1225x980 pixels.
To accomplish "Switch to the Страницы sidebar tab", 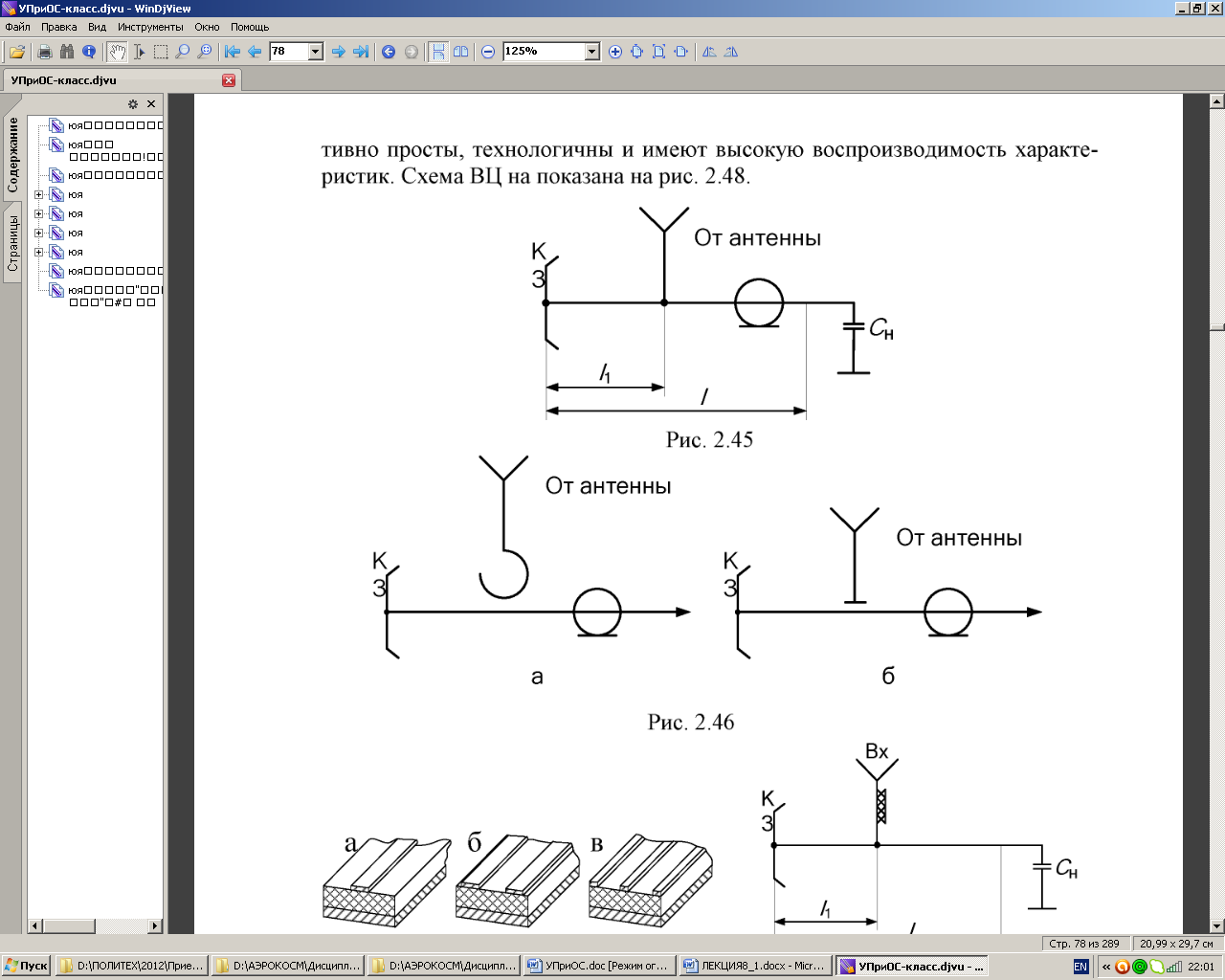I will (13, 243).
